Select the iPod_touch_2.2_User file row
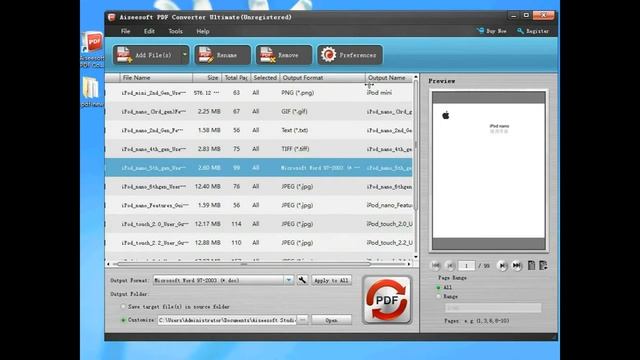Screen dimensions: 640x360 259,243
